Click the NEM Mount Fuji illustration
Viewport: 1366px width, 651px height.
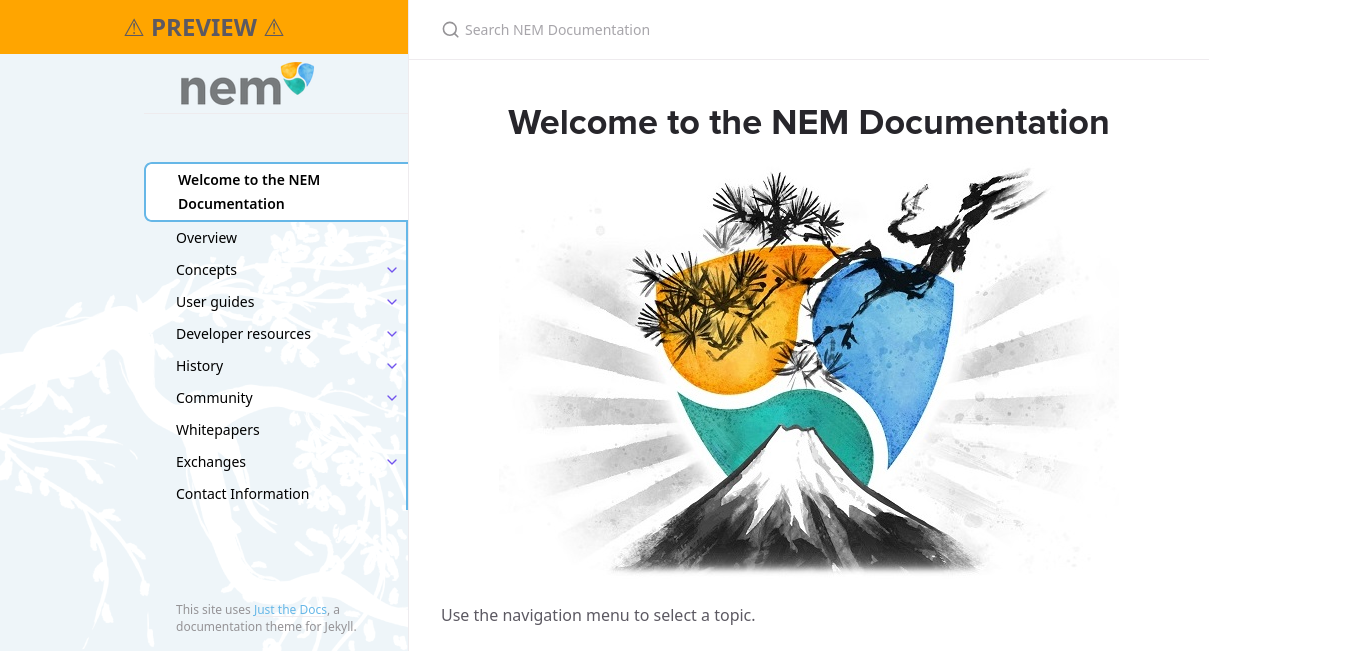pyautogui.click(x=808, y=371)
